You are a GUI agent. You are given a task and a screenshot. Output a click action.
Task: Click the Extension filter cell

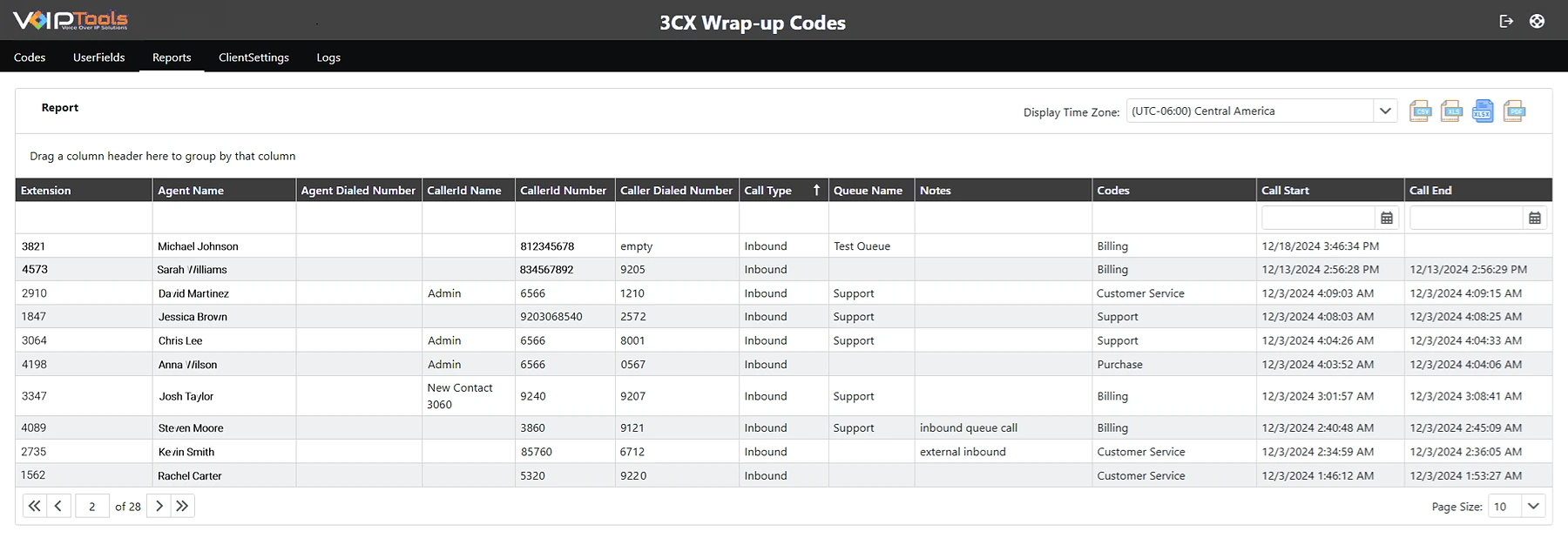tap(84, 218)
